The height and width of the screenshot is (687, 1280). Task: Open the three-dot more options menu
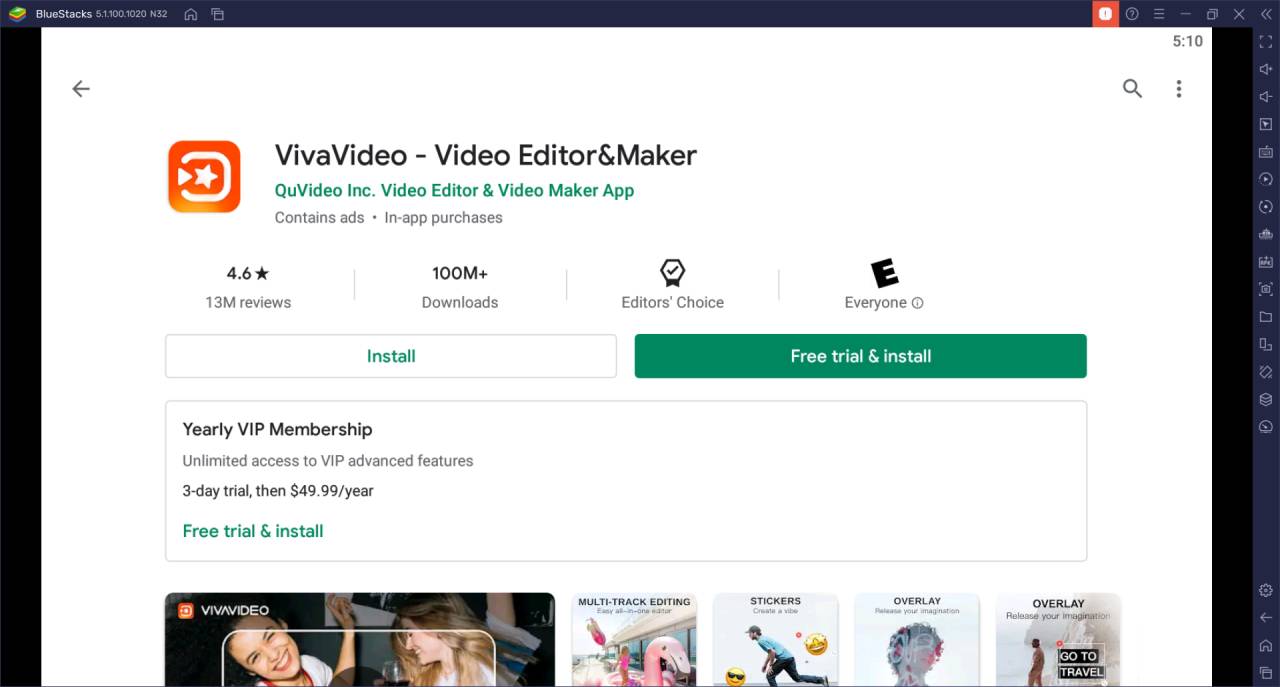tap(1179, 89)
